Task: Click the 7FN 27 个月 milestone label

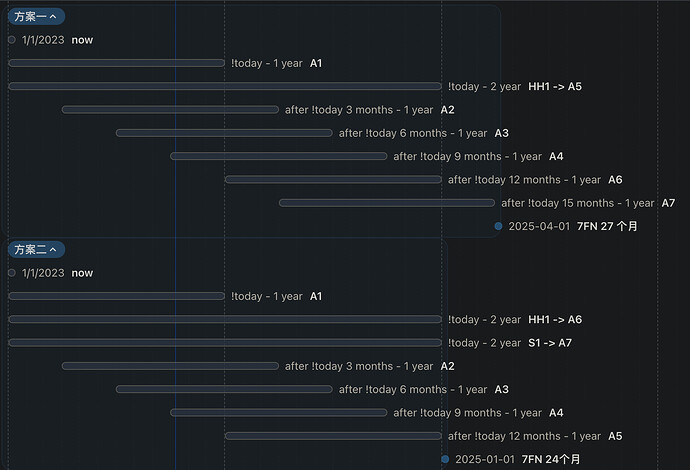Action: point(607,226)
